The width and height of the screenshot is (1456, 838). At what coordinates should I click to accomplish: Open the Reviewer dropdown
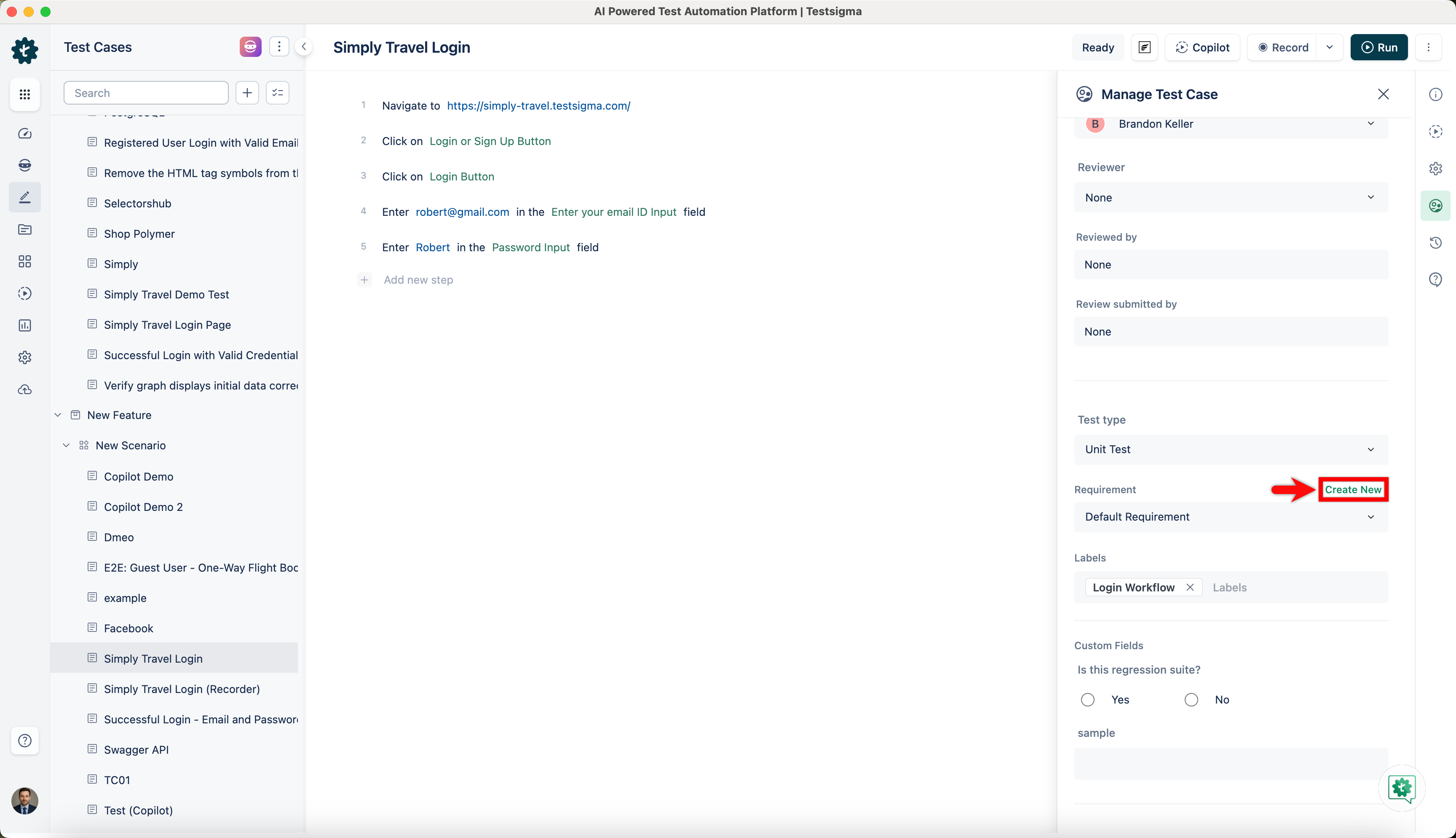pyautogui.click(x=1231, y=197)
